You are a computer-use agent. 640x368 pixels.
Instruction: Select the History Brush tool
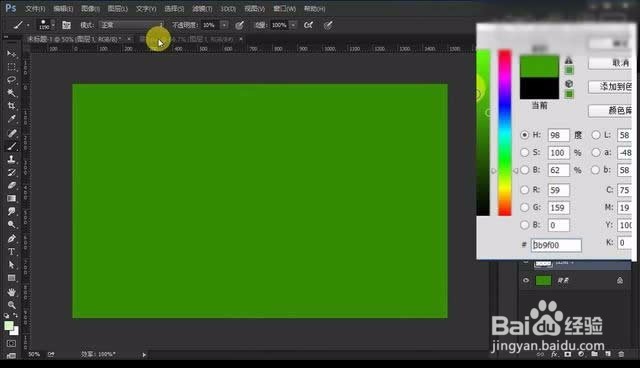[11, 172]
